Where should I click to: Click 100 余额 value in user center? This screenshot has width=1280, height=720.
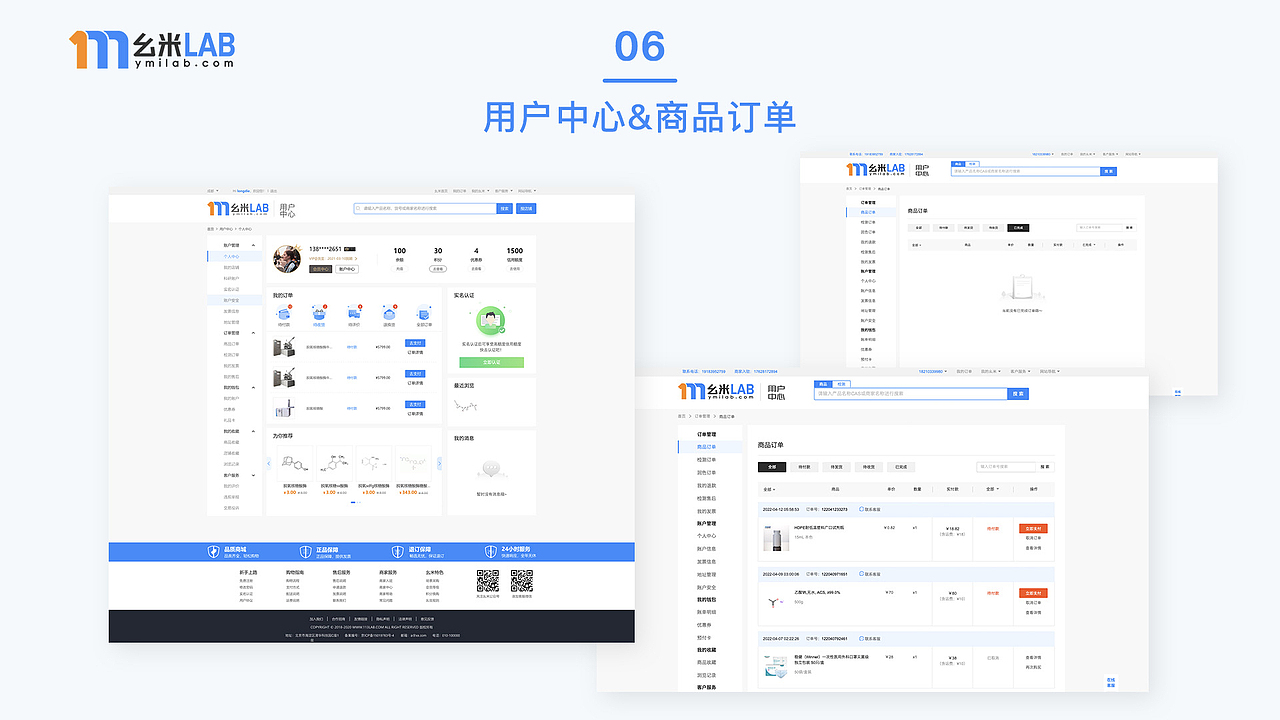pos(399,251)
